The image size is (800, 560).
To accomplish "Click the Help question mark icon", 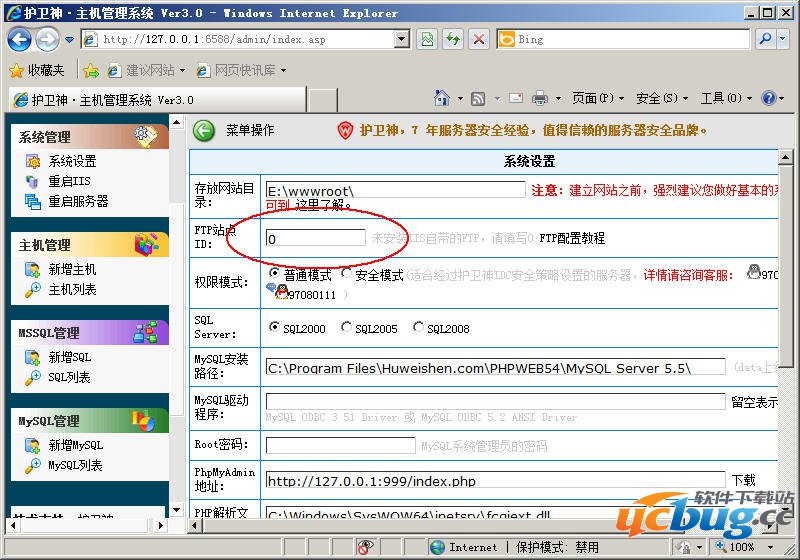I will pyautogui.click(x=768, y=98).
